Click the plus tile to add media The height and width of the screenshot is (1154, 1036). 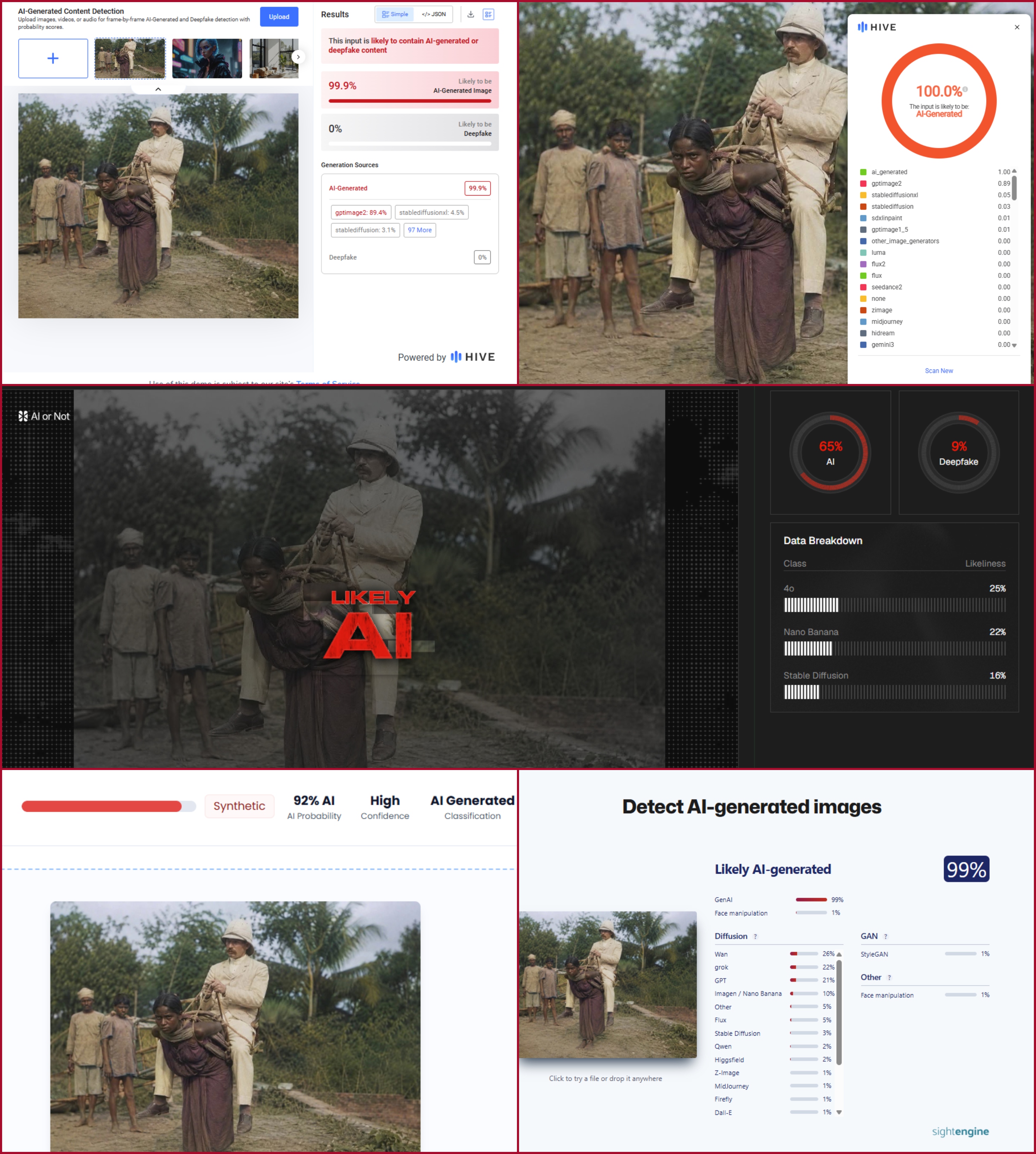[53, 58]
